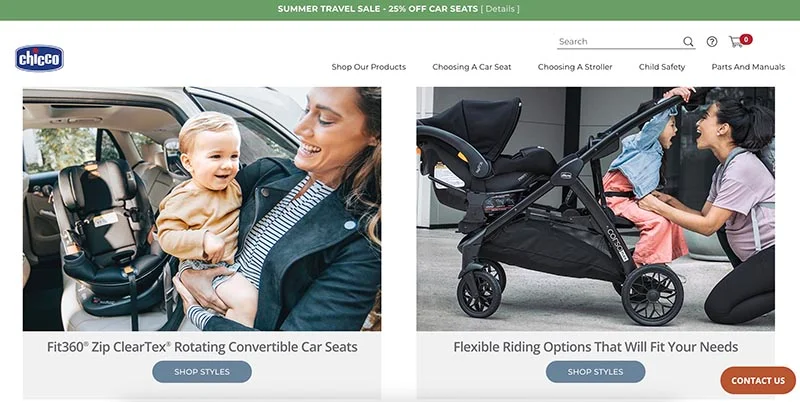Click Shop Styles under car seats
The height and width of the screenshot is (402, 800).
[x=202, y=372]
